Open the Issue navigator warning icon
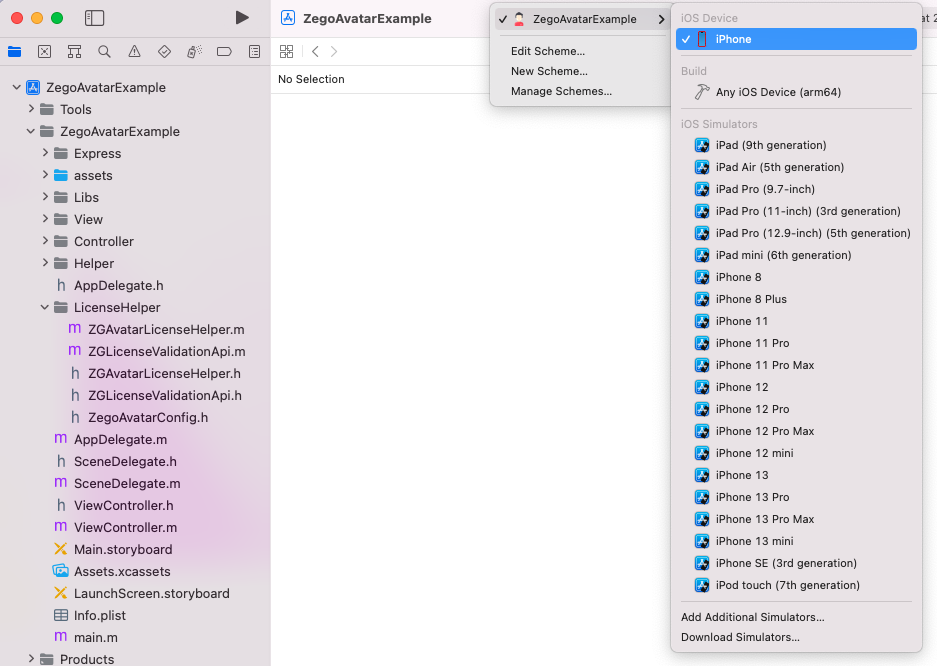Viewport: 937px width, 666px height. click(x=134, y=52)
